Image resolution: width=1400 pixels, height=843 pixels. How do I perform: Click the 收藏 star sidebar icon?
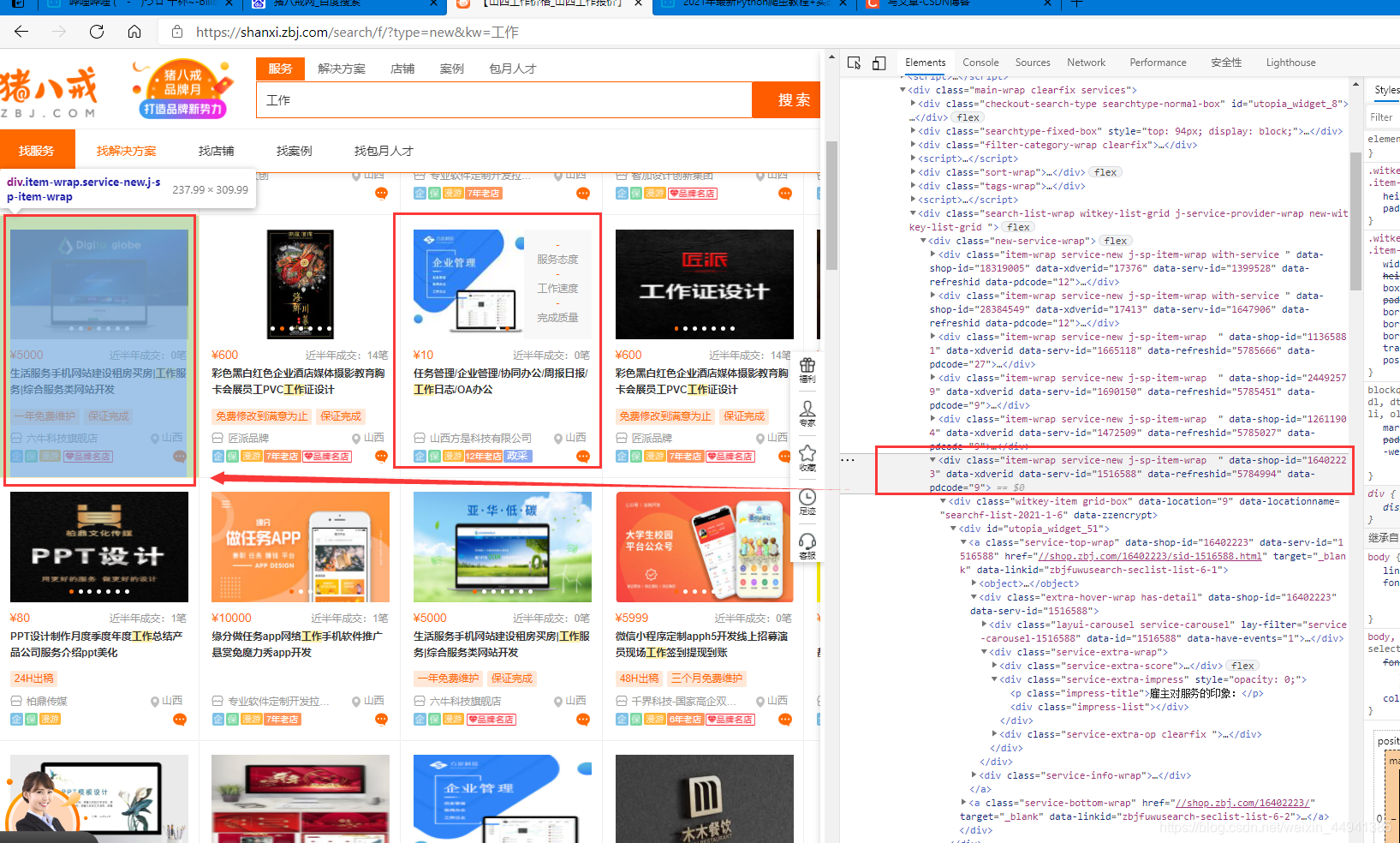pos(807,458)
